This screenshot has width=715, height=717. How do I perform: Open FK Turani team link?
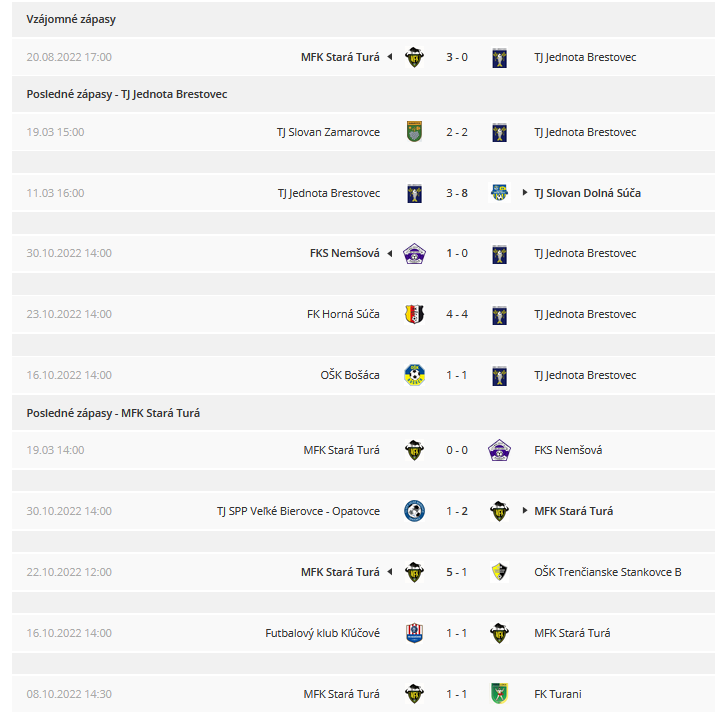pyautogui.click(x=558, y=694)
